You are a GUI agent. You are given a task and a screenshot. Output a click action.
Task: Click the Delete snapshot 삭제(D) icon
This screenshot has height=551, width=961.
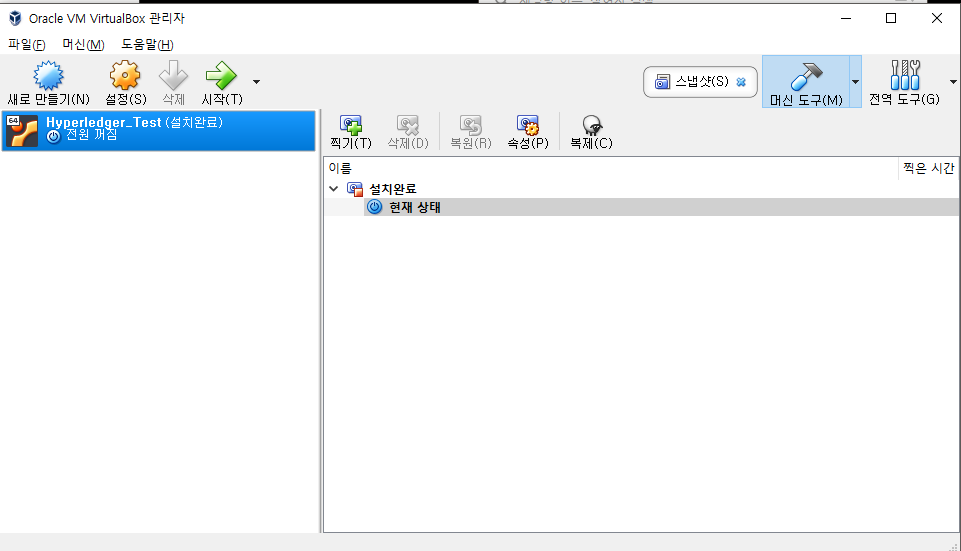point(408,125)
